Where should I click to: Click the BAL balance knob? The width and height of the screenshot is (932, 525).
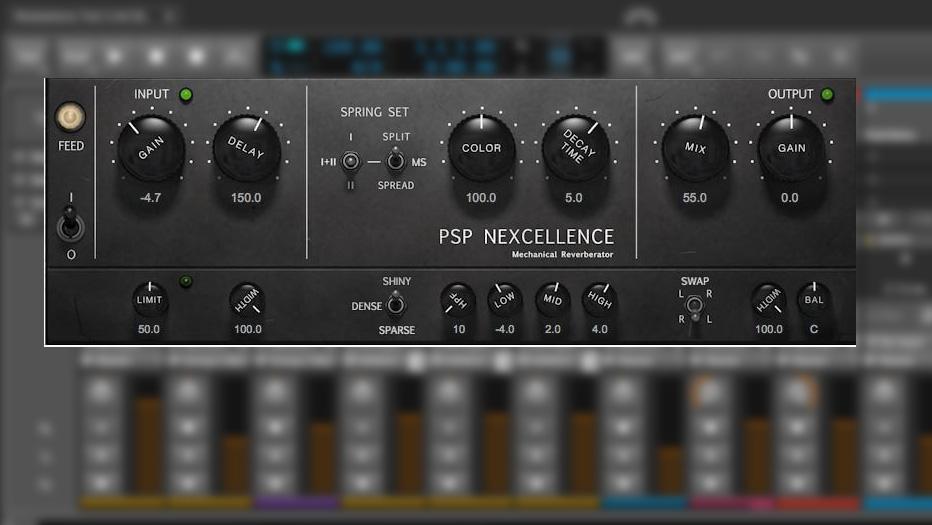coord(814,300)
